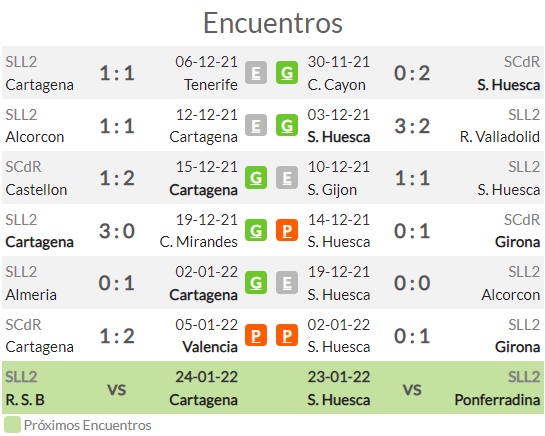Click the green G badge for Almeria-Cartagena match

tap(256, 283)
